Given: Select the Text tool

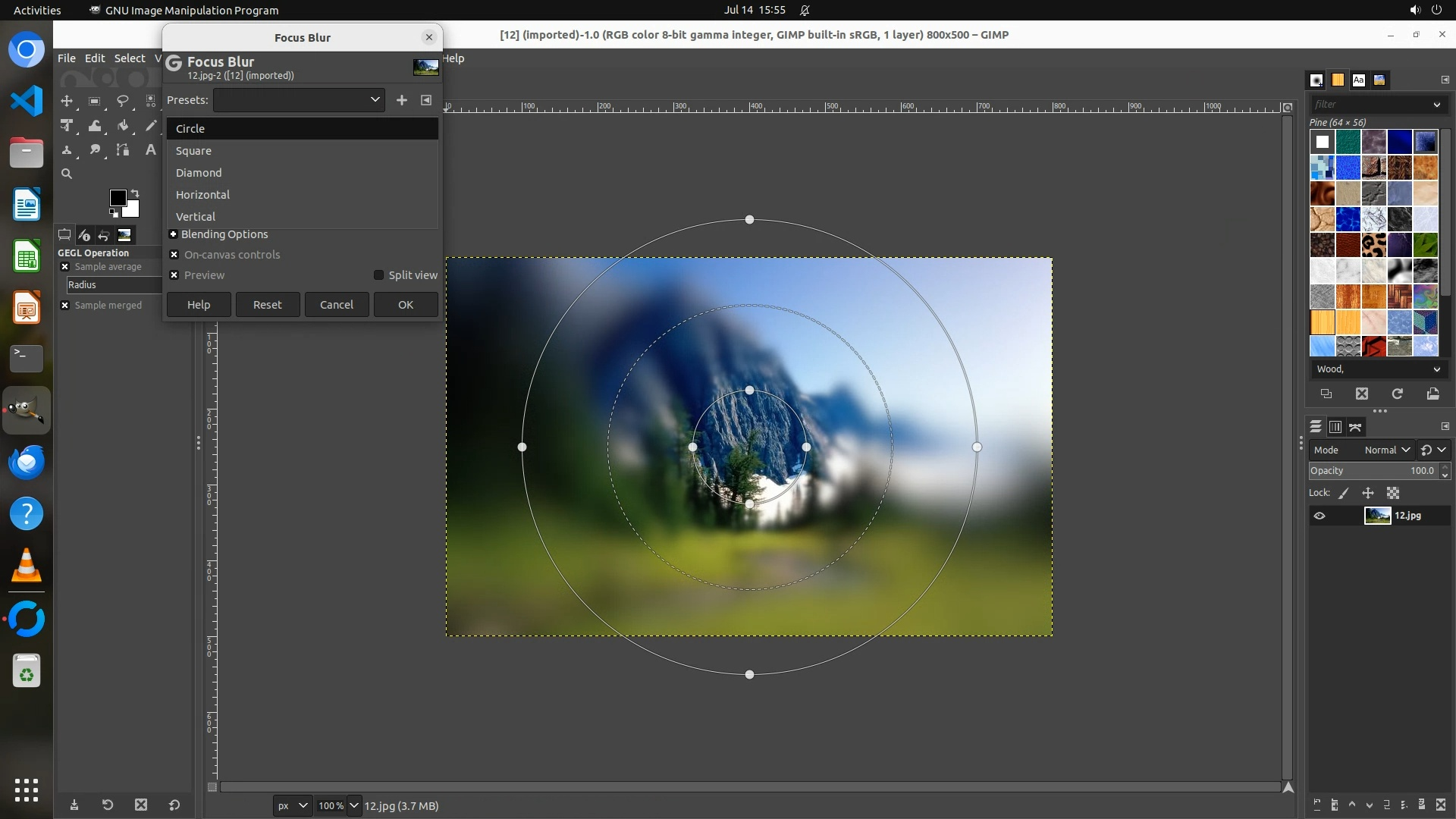Looking at the screenshot, I should tap(150, 150).
